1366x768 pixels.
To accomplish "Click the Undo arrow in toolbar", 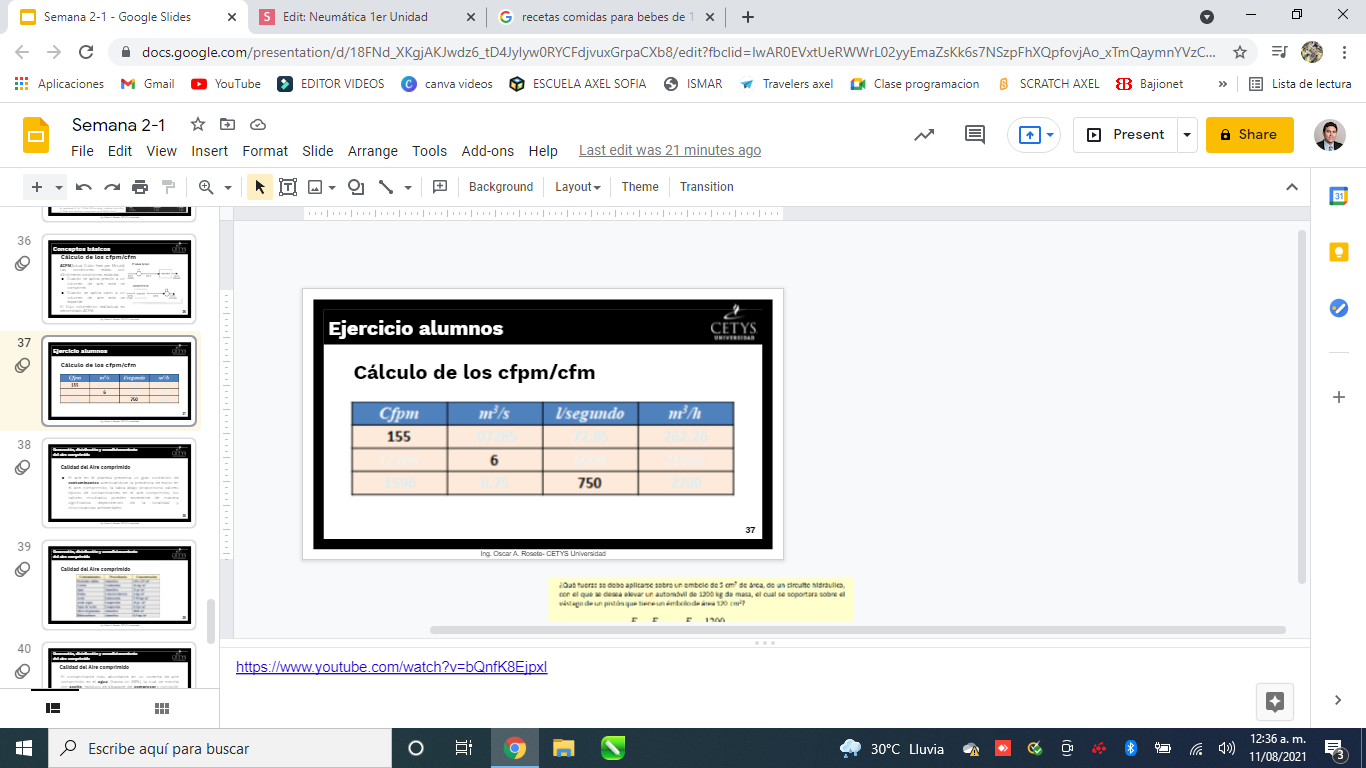I will pyautogui.click(x=84, y=187).
